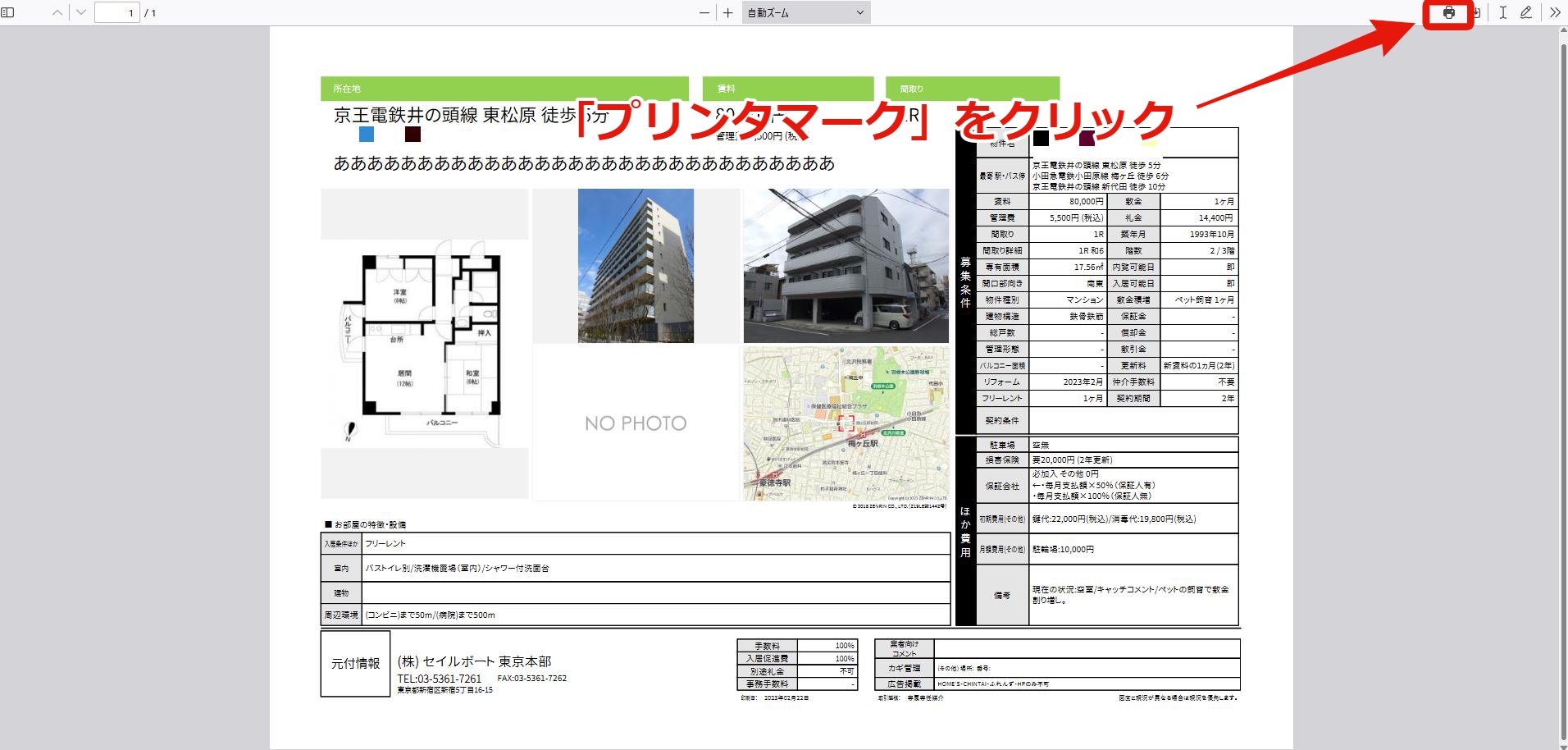Click the 不要 brokerage fee cell
Viewport: 1568px width, 750px height.
pos(1199,382)
